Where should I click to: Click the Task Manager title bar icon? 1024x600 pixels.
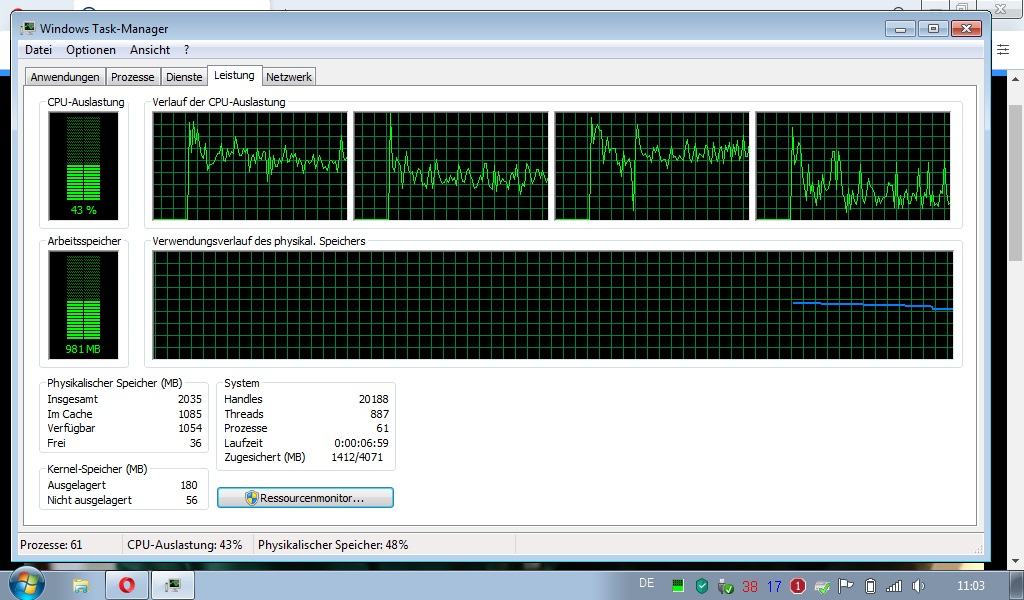(x=28, y=28)
